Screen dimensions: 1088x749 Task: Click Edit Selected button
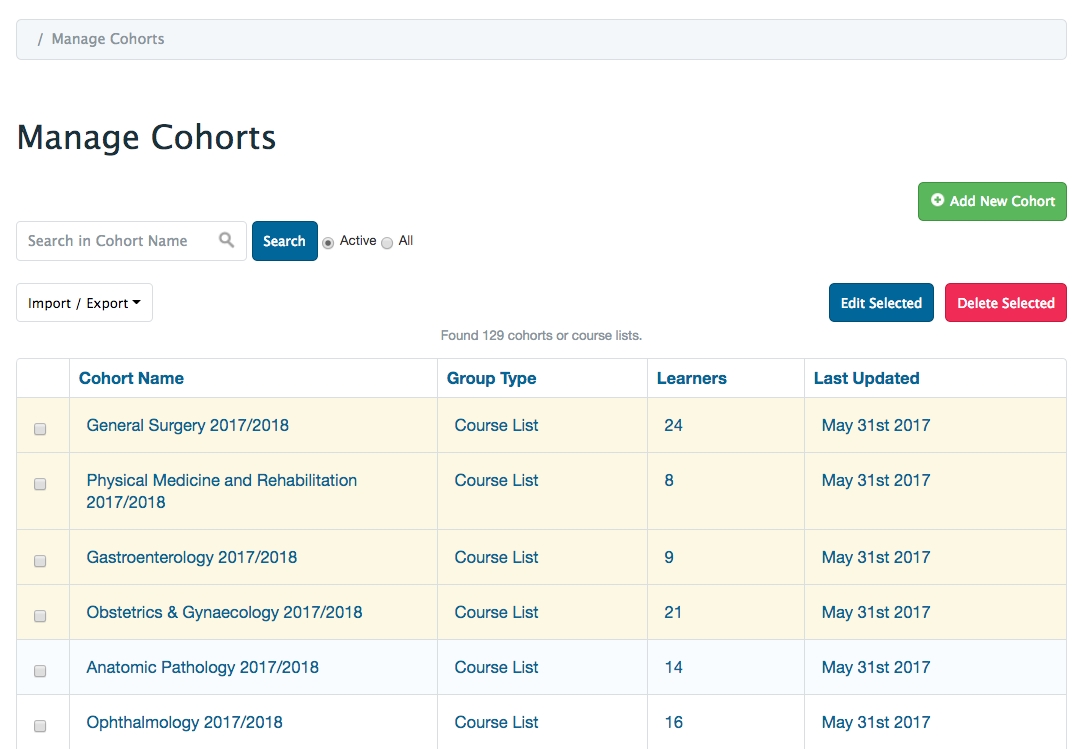(x=881, y=303)
